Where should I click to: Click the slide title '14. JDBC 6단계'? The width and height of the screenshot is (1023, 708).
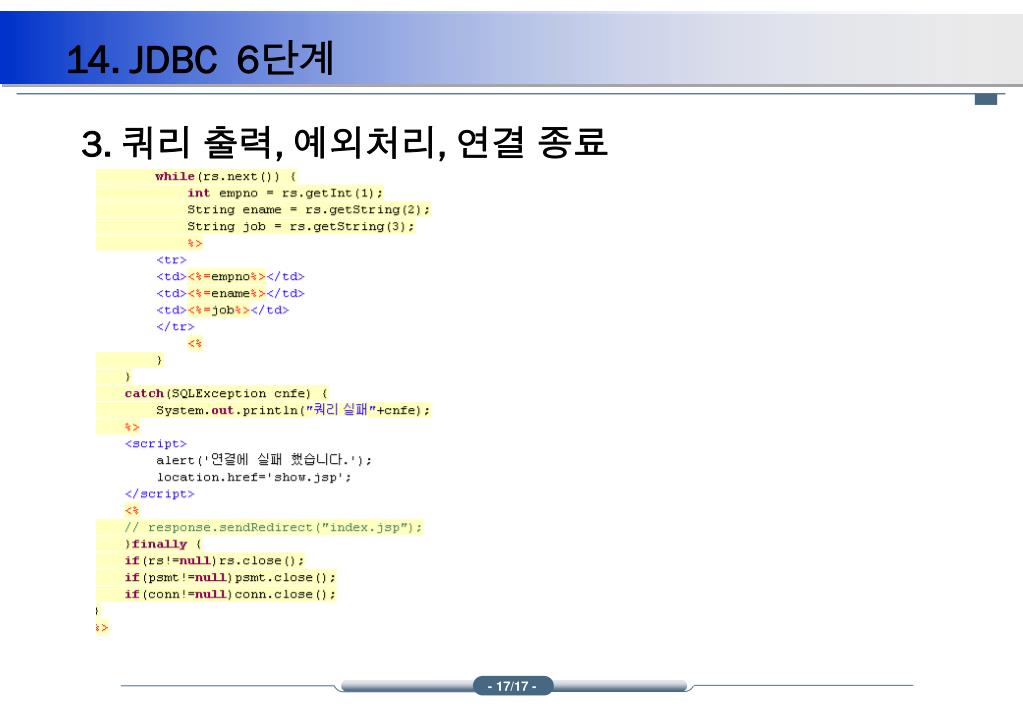click(200, 59)
